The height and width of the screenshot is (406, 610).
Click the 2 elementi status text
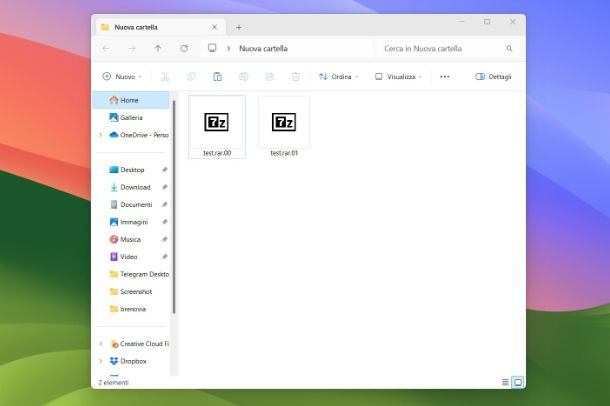pos(113,382)
